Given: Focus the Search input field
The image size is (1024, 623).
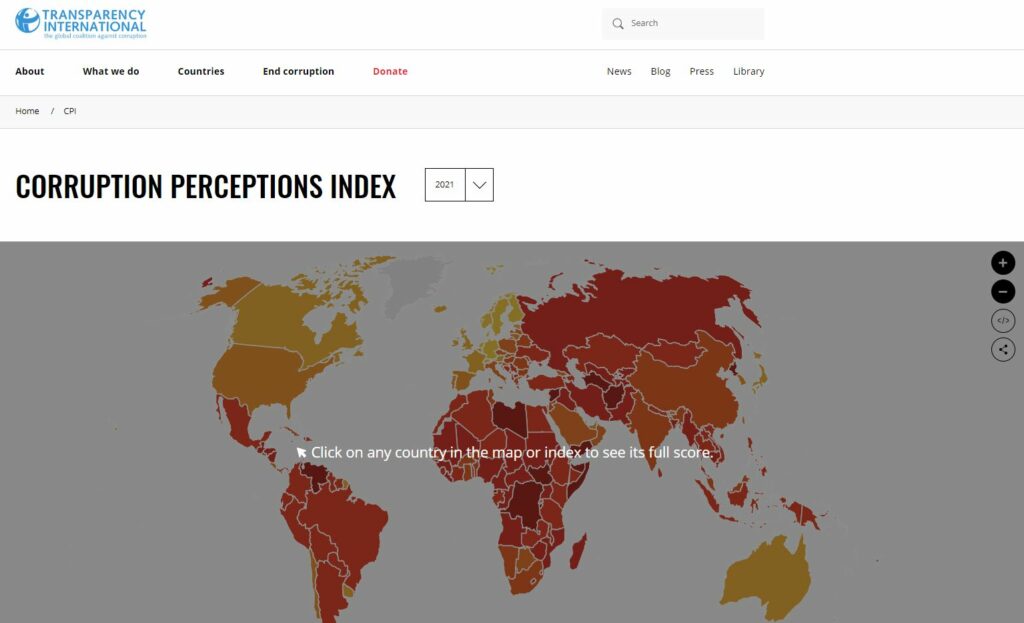Looking at the screenshot, I should (x=683, y=24).
